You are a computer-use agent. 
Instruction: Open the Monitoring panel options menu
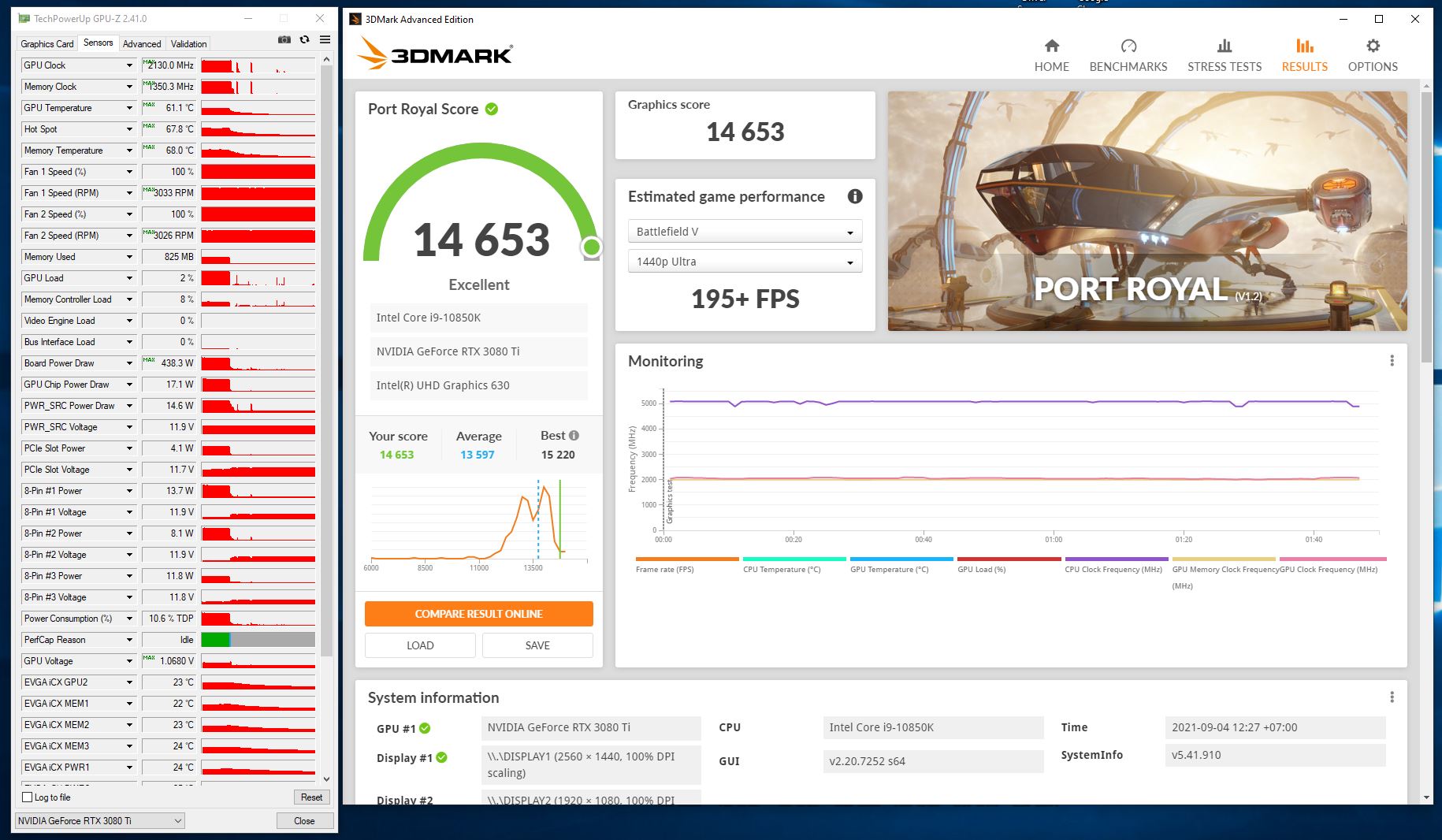[1392, 361]
